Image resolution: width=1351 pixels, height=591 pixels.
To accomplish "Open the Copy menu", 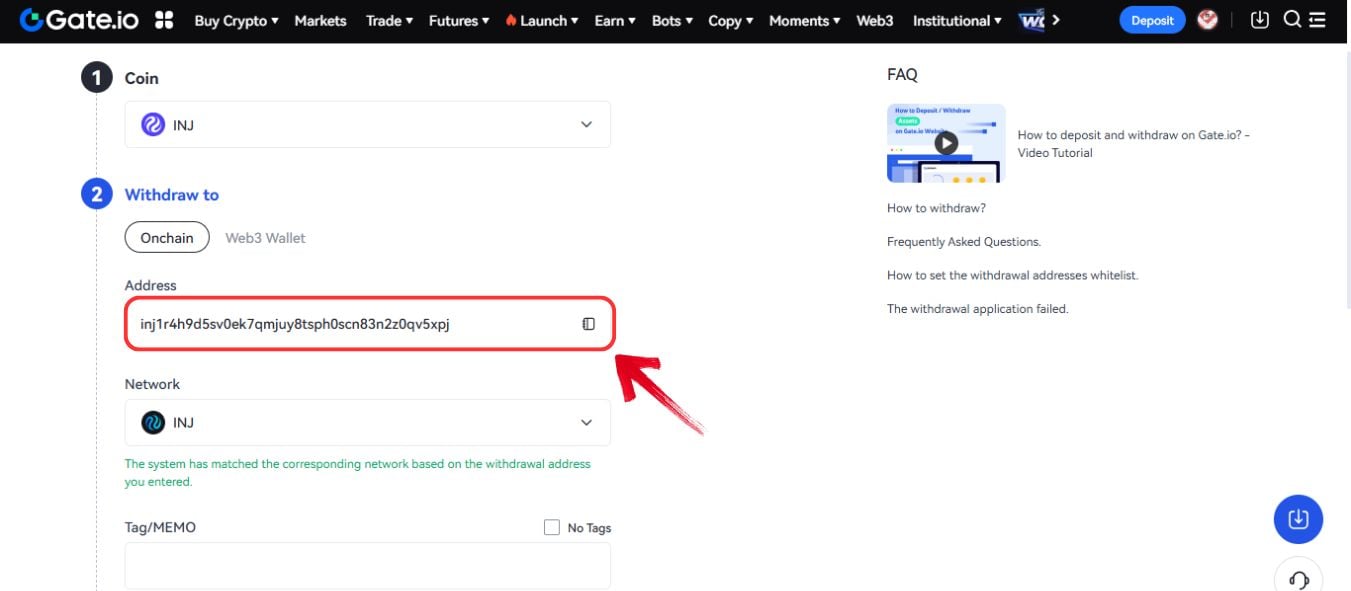I will 731,20.
